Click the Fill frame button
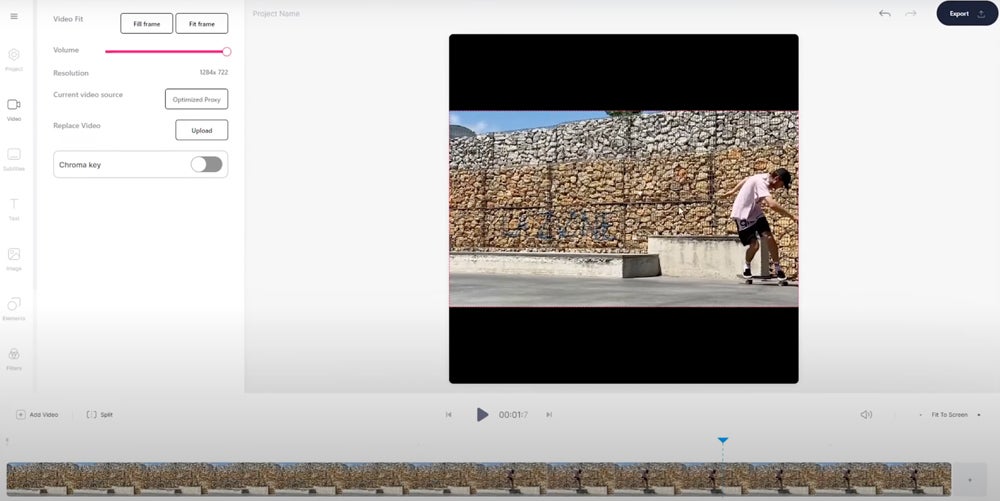 pos(146,23)
